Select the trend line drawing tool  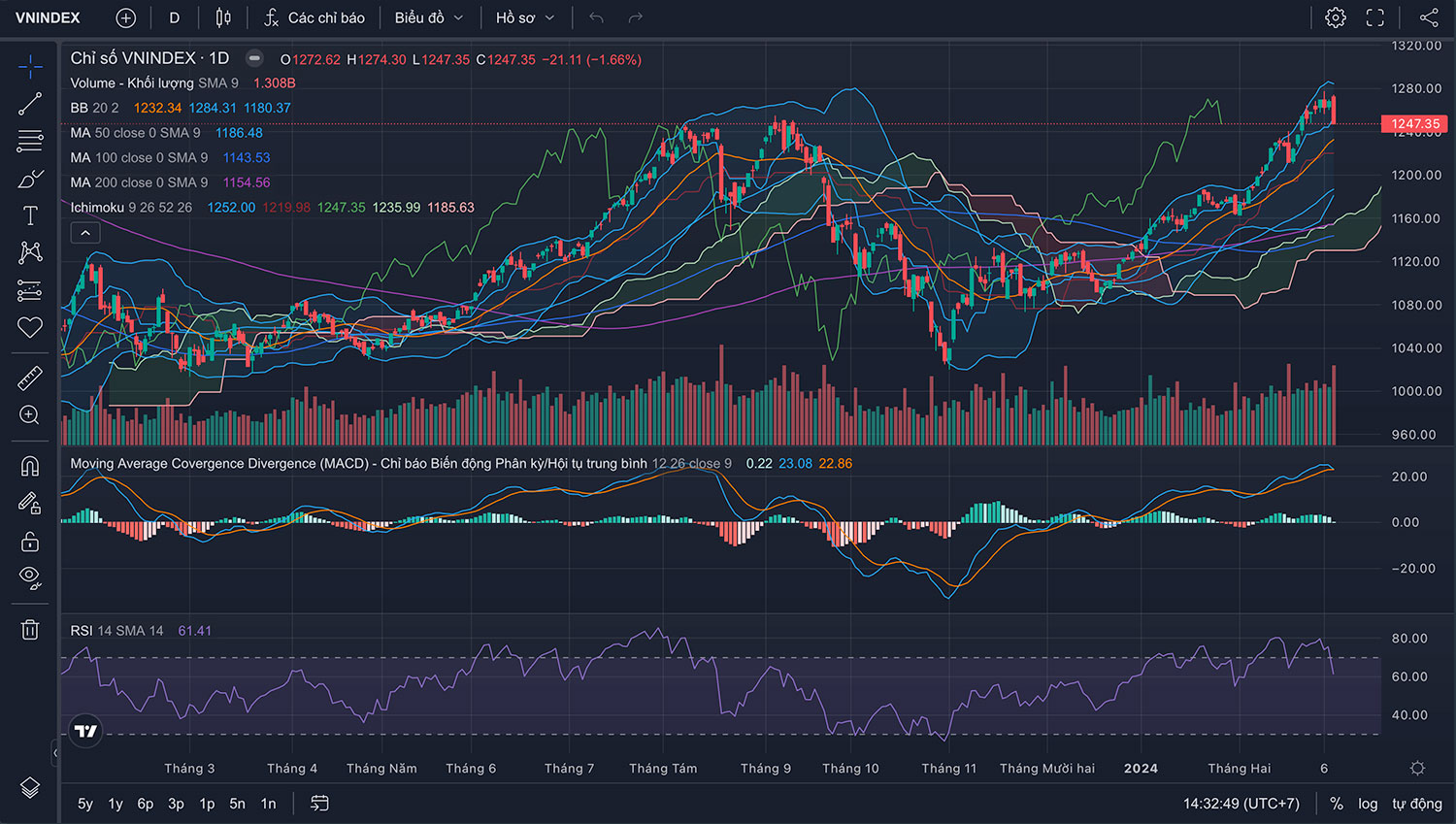[x=30, y=104]
